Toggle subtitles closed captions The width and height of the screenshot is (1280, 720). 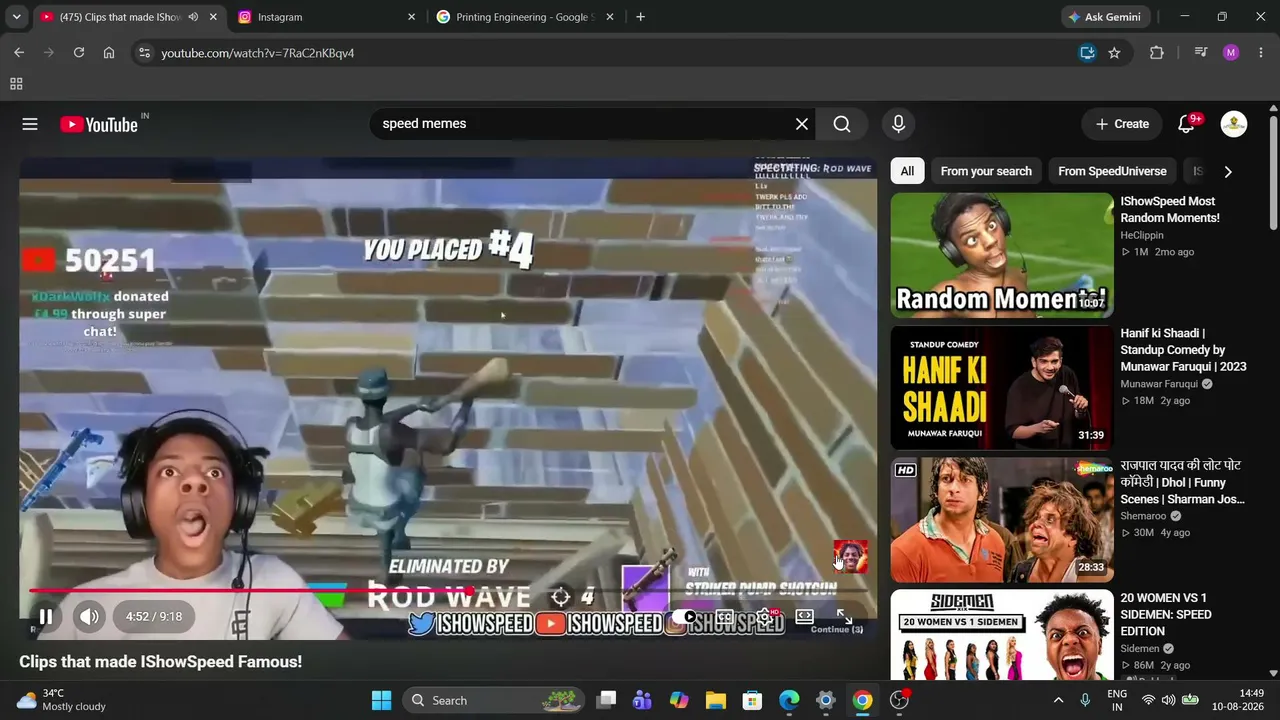724,617
